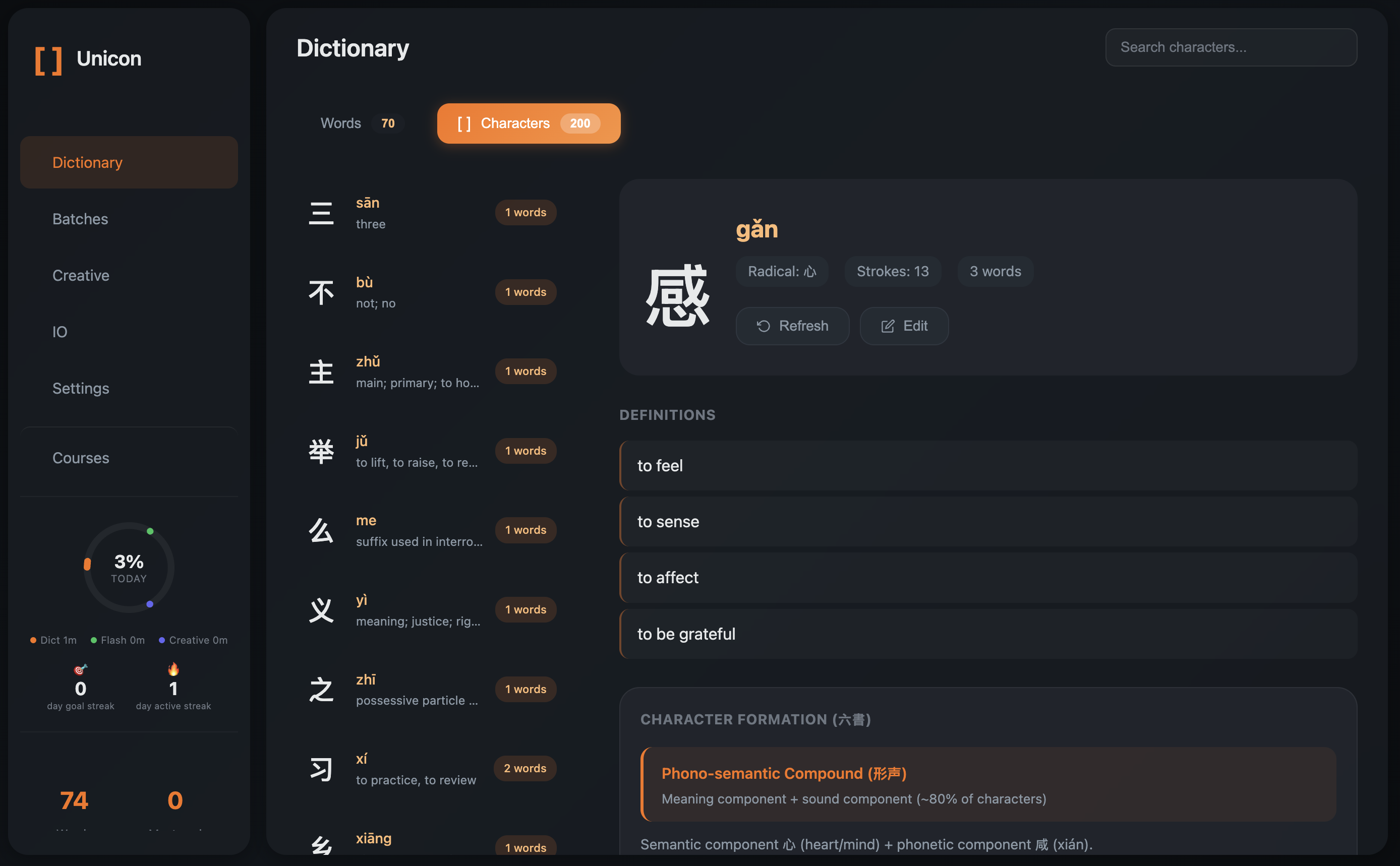Expand the 2 words pill next to 习
This screenshot has height=866, width=1400.
(525, 768)
